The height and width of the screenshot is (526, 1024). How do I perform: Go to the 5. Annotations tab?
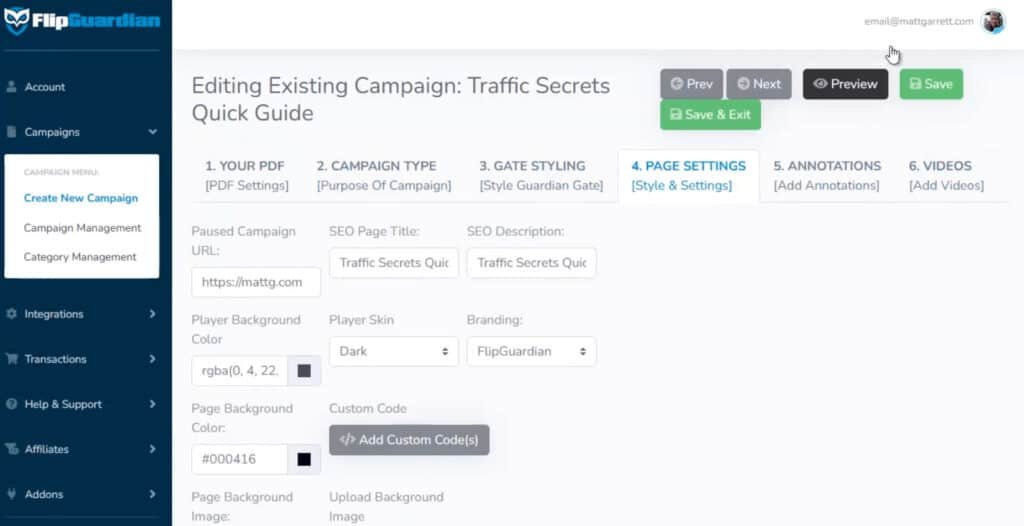[x=827, y=175]
